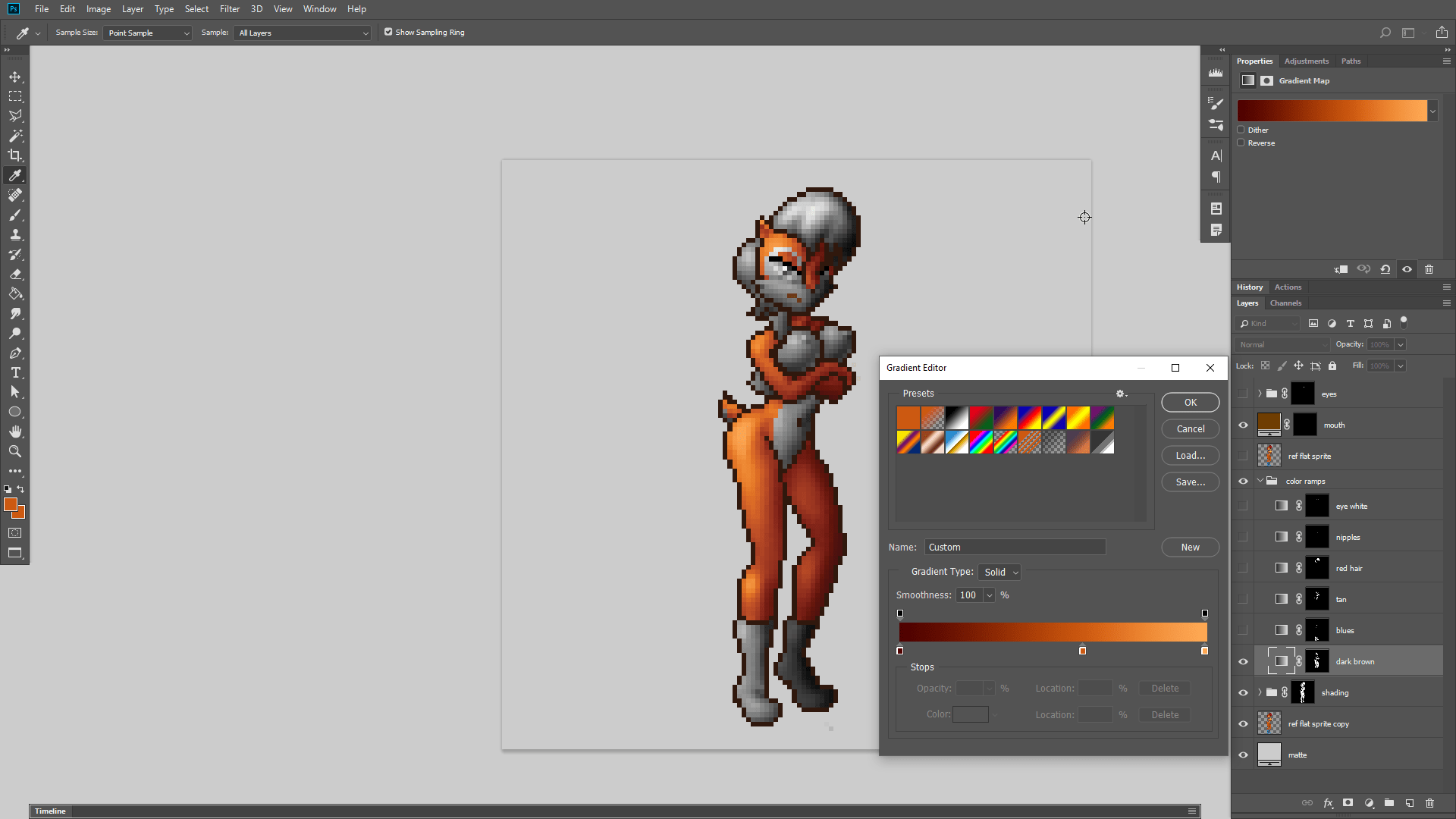Select the Pen tool
Screen dimensions: 1456x819
[15, 353]
